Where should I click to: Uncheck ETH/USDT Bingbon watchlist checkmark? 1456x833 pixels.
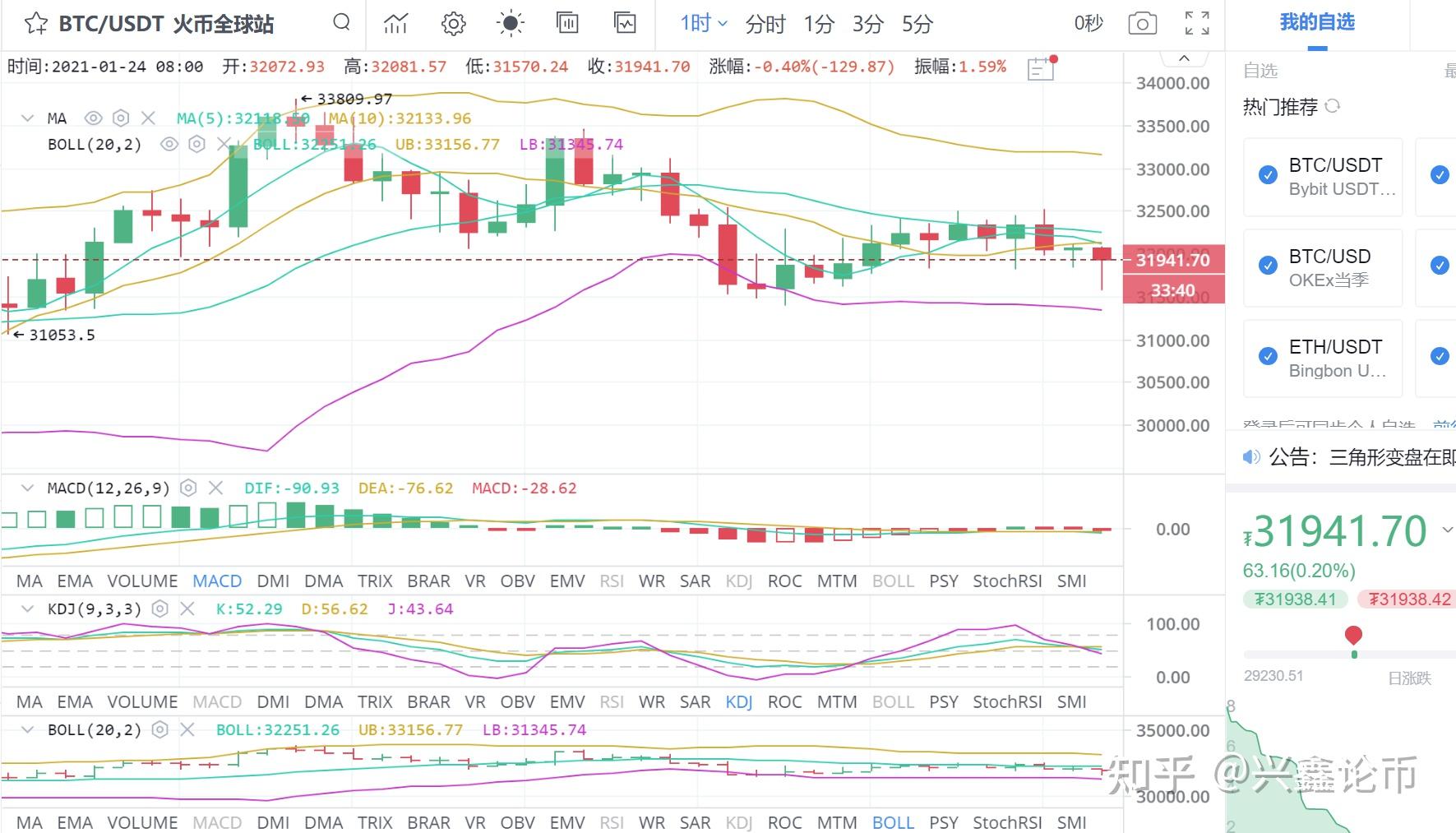tap(1268, 356)
